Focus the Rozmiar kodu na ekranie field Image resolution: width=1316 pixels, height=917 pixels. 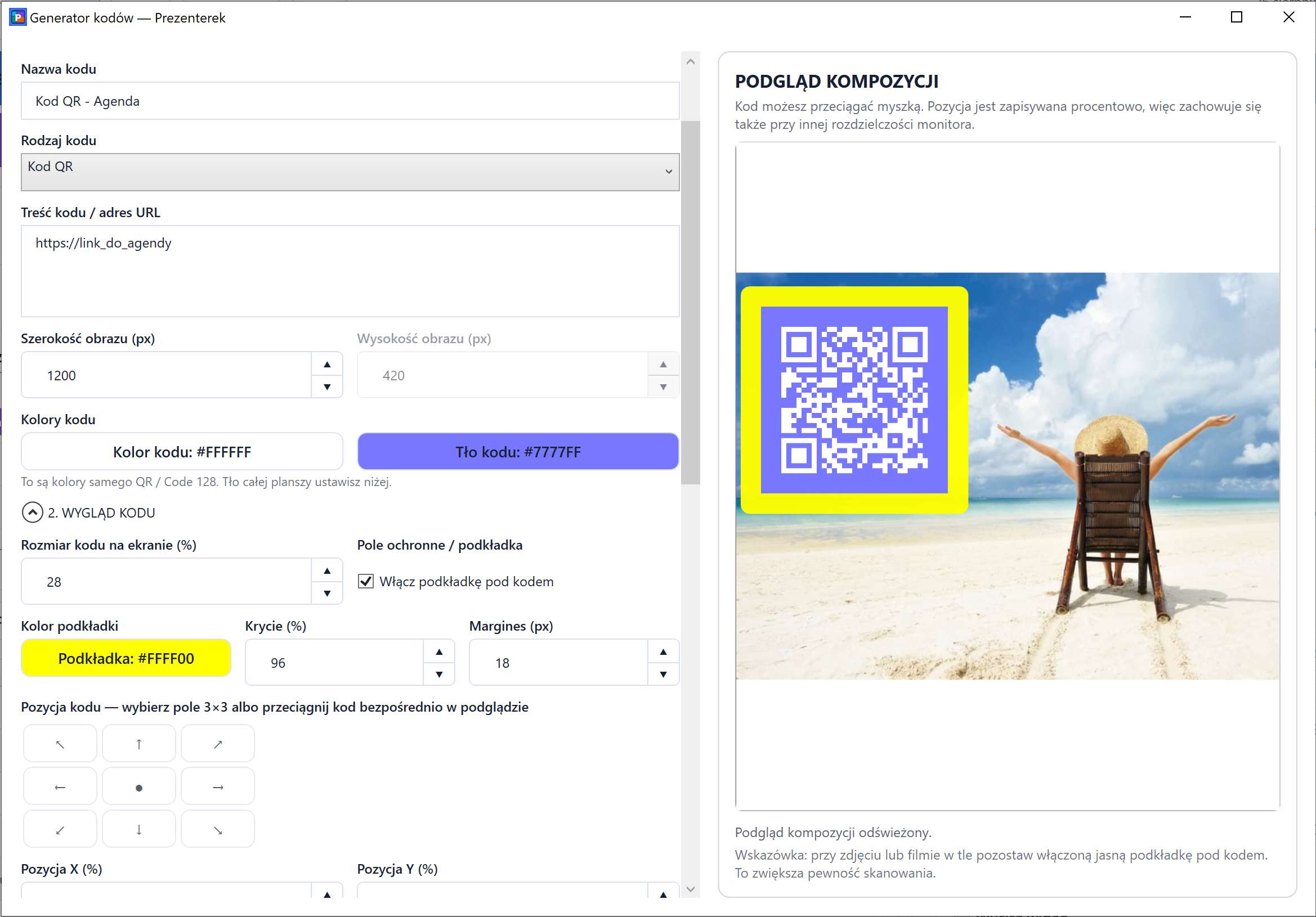166,581
